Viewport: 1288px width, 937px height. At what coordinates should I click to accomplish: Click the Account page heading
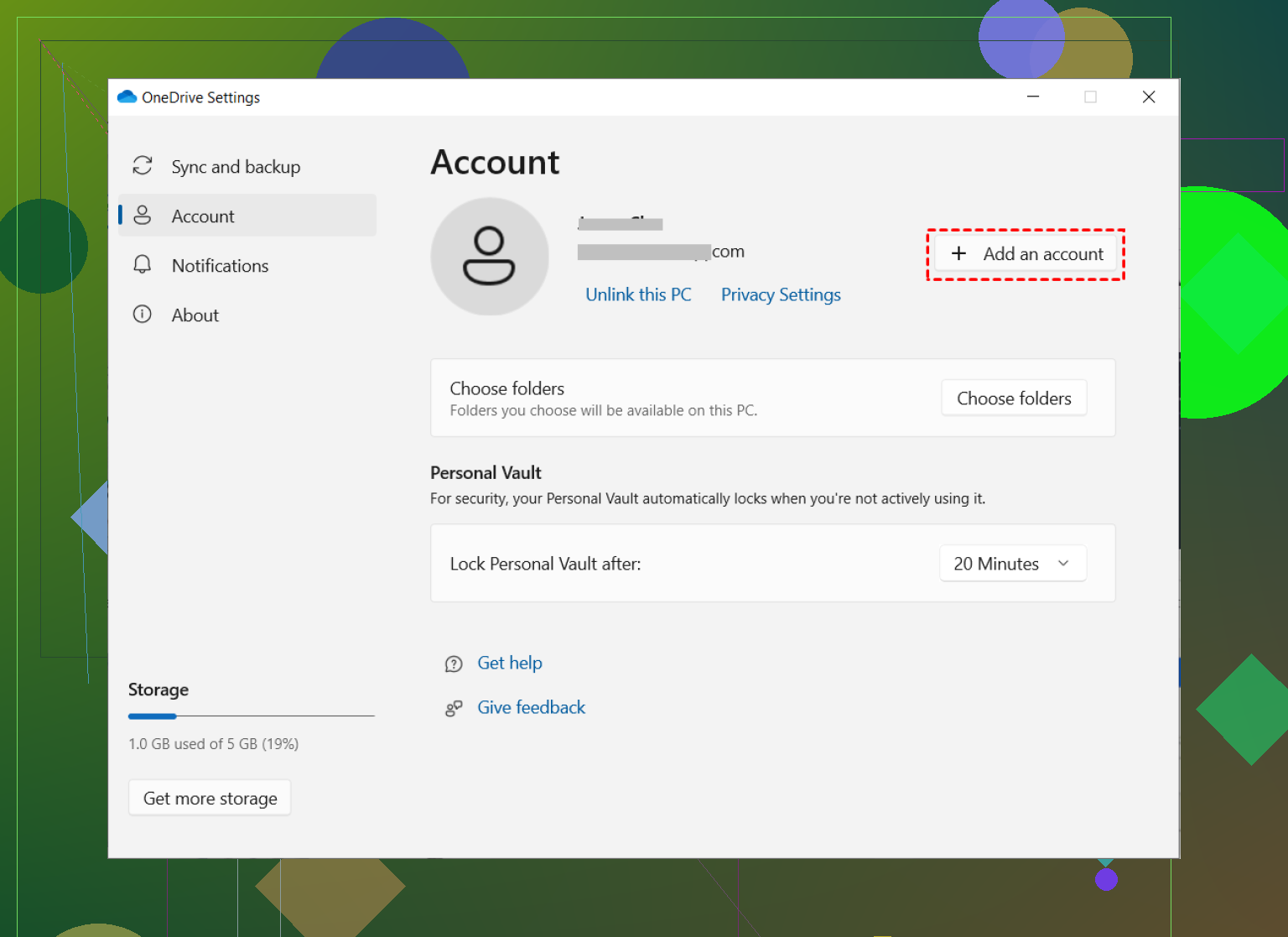495,162
